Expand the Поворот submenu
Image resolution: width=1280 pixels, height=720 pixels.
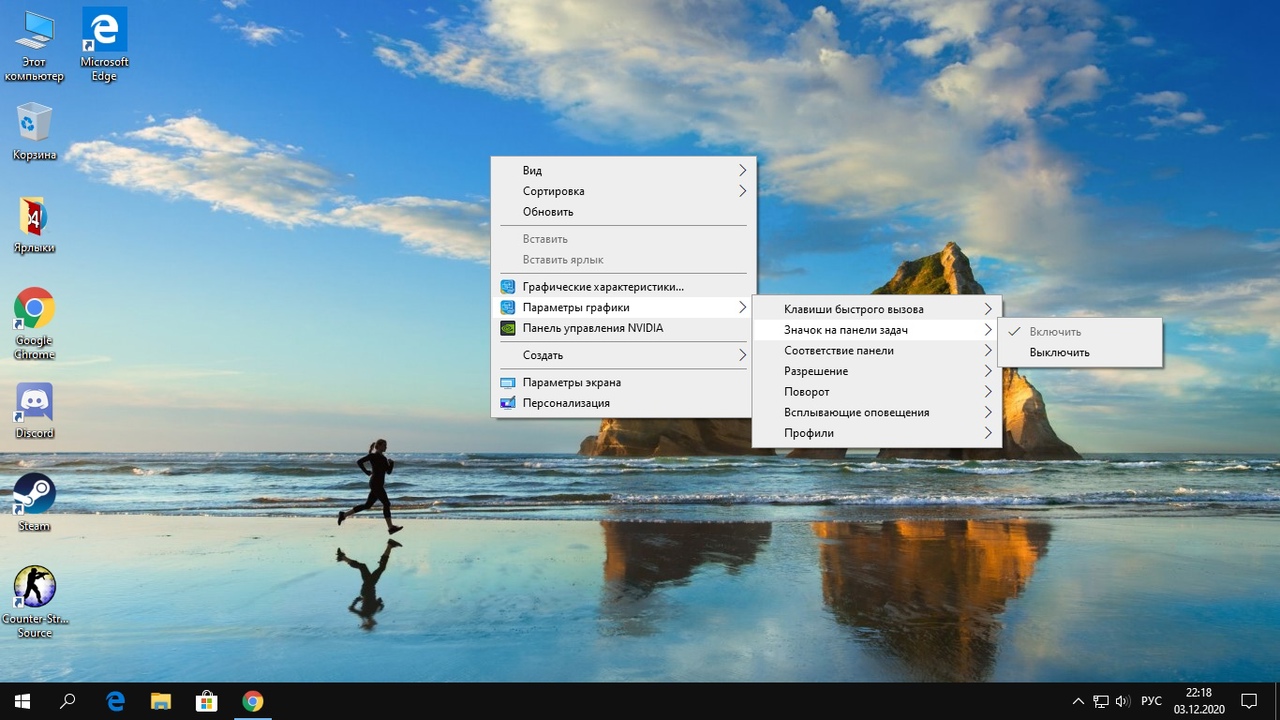877,392
